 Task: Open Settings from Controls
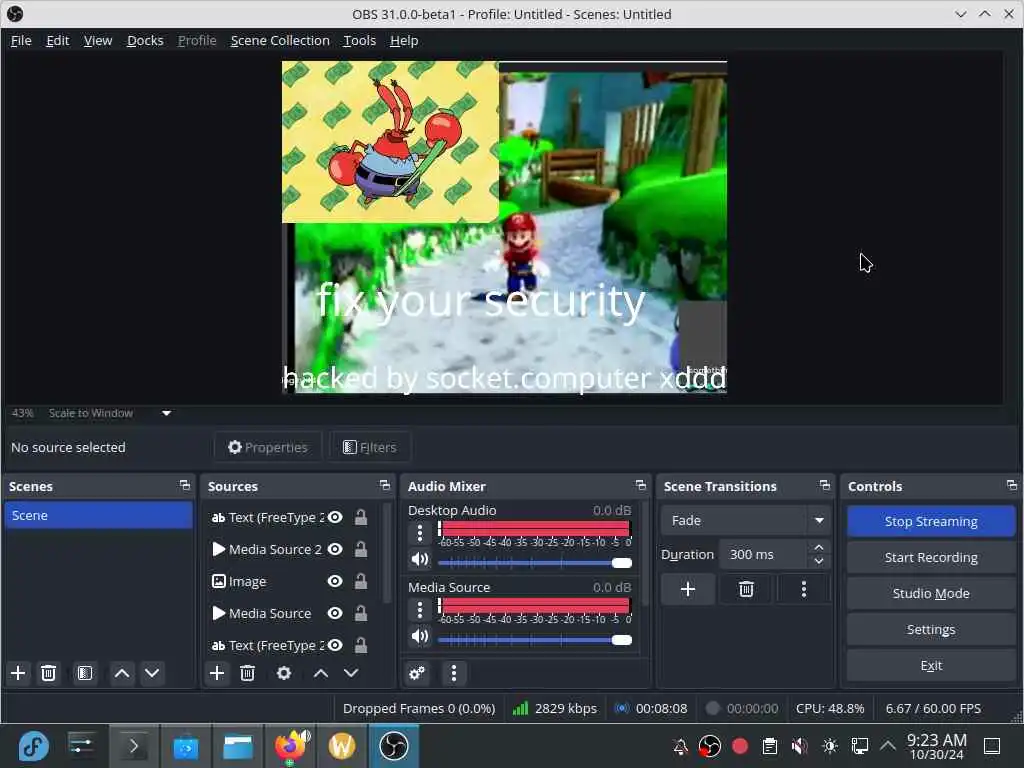(931, 629)
